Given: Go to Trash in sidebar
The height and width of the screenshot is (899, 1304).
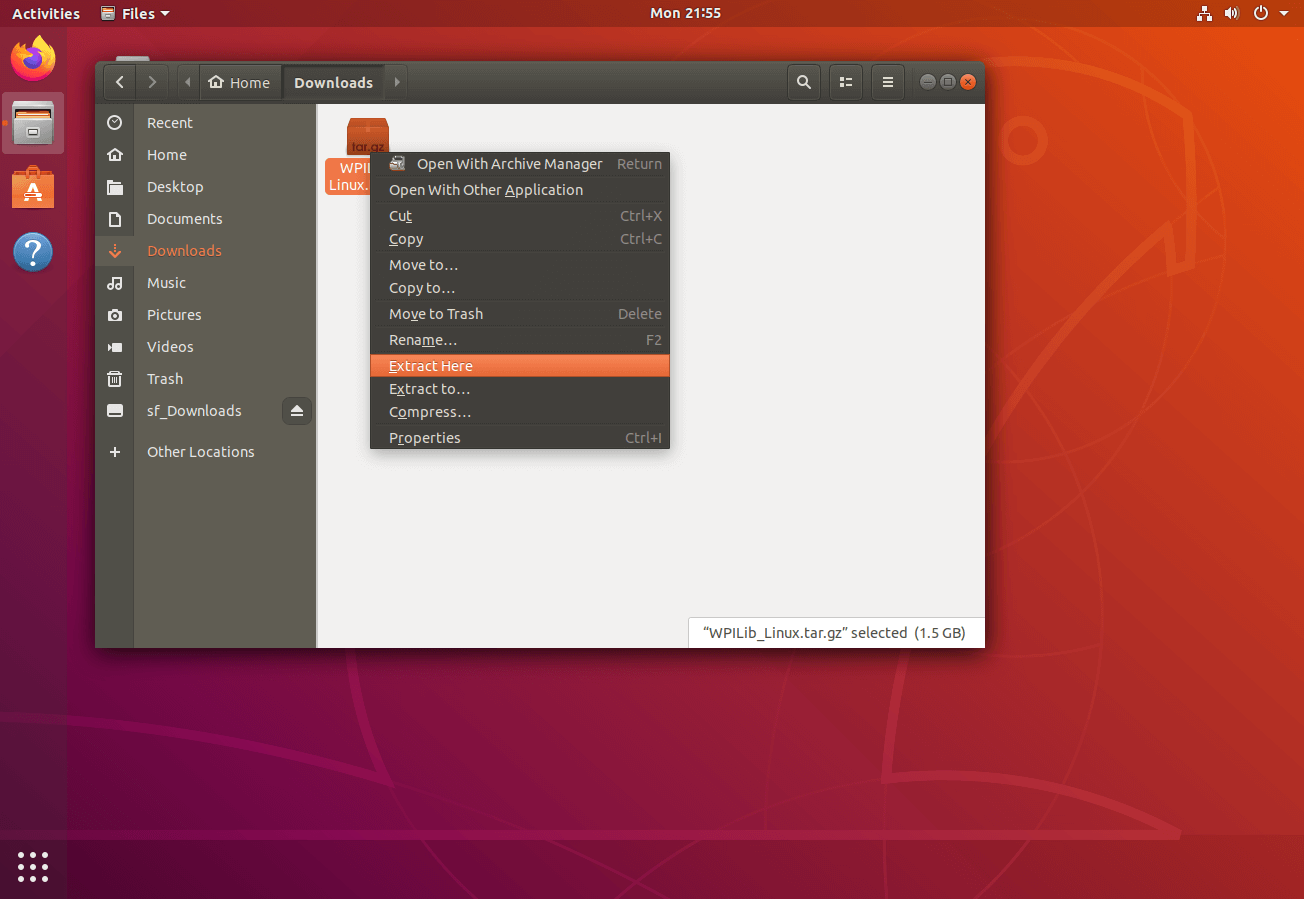Looking at the screenshot, I should (x=165, y=379).
